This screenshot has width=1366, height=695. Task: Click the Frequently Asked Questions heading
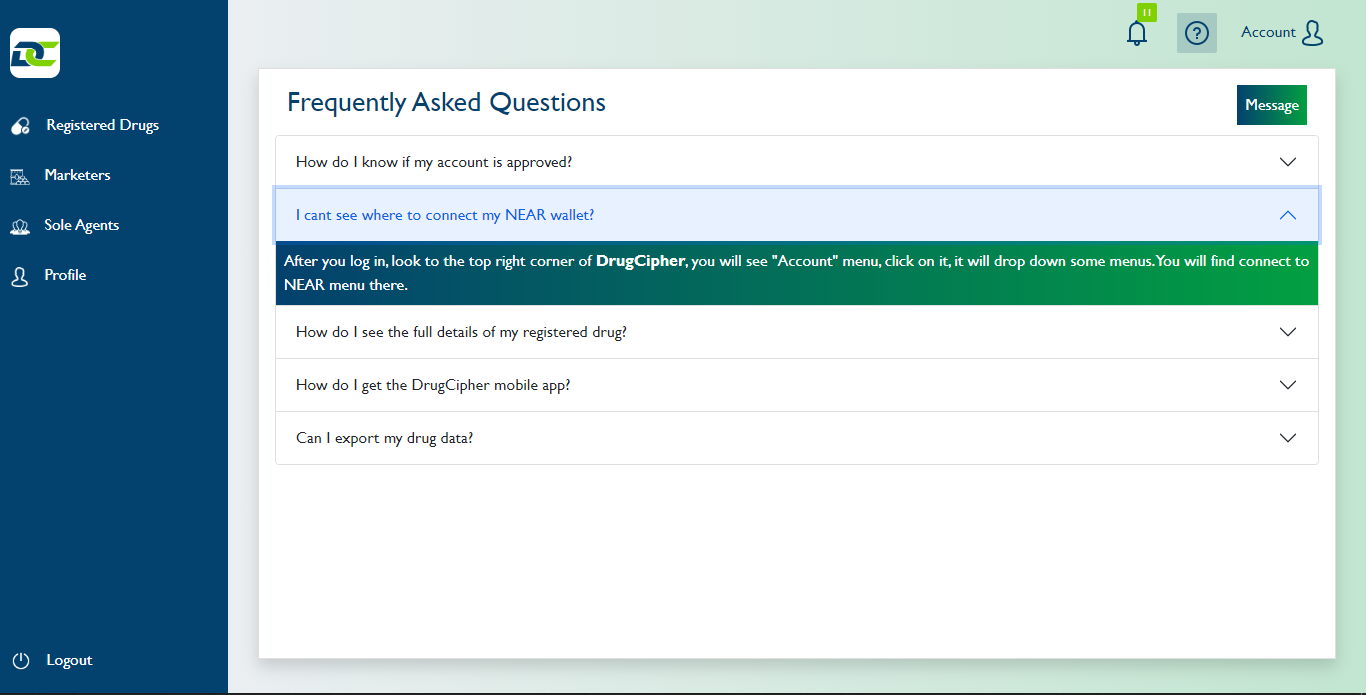pyautogui.click(x=446, y=103)
